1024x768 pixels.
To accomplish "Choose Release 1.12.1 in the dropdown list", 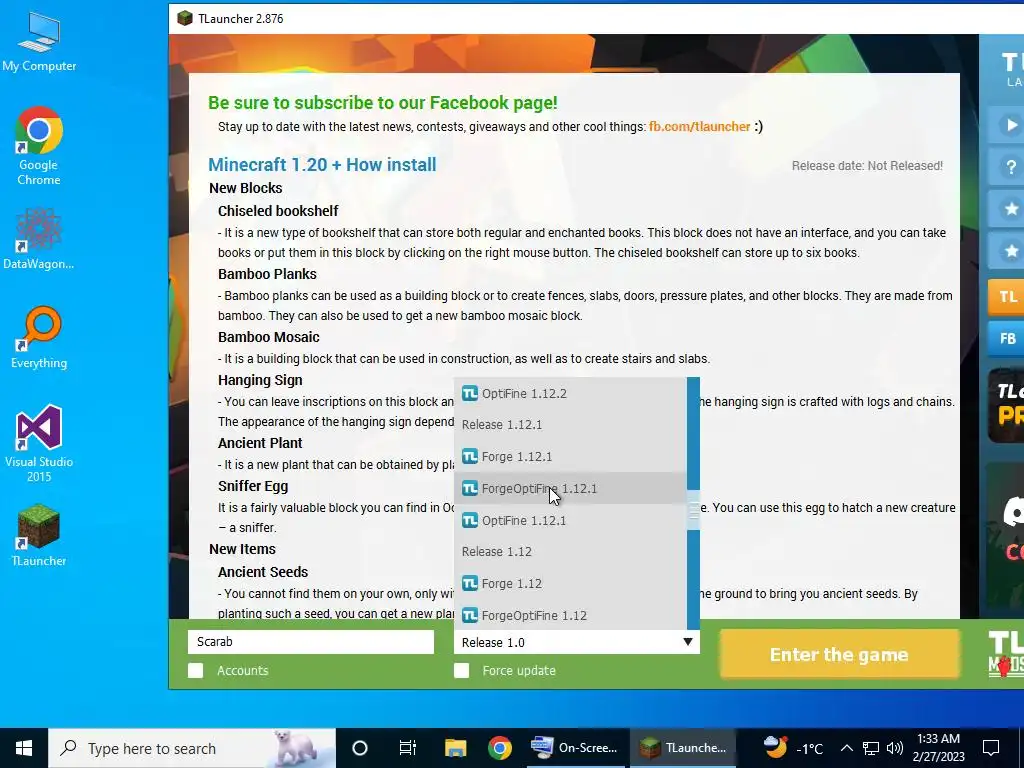I will [x=570, y=424].
